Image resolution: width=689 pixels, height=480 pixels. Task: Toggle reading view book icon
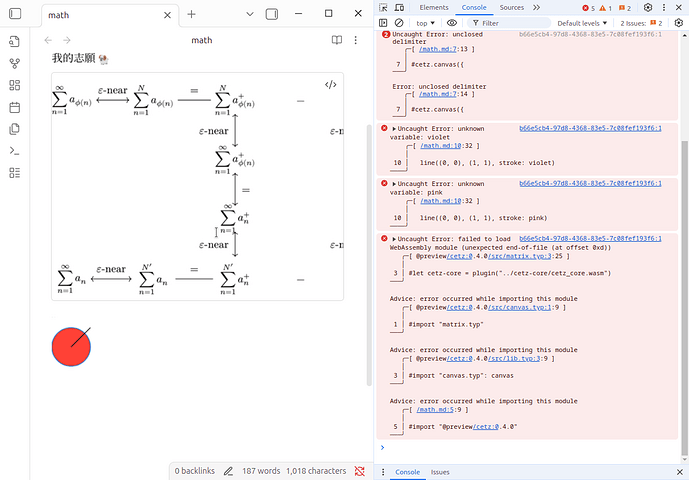pyautogui.click(x=337, y=40)
